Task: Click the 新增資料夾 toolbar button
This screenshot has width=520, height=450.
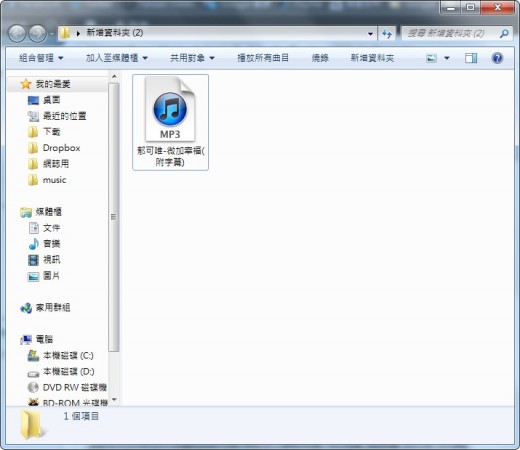Action: [372, 58]
